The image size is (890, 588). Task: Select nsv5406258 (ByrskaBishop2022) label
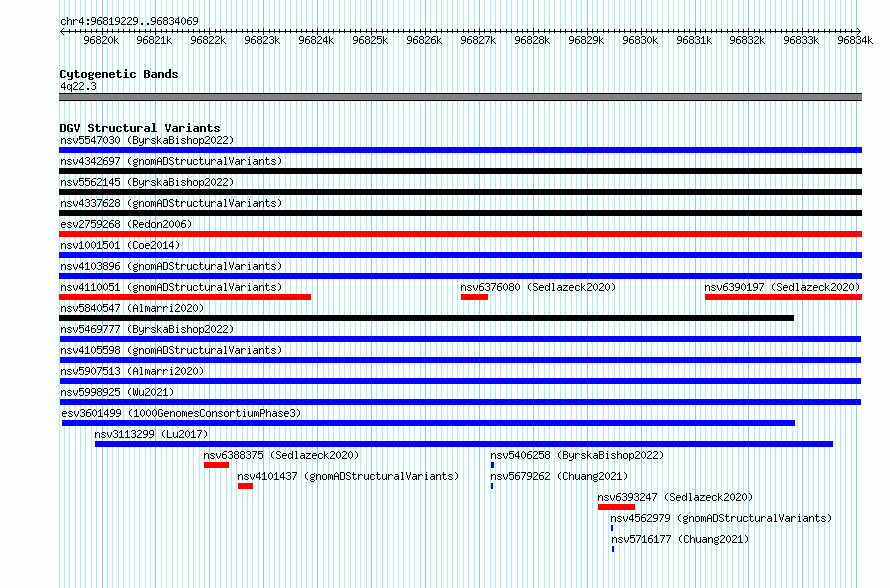577,455
